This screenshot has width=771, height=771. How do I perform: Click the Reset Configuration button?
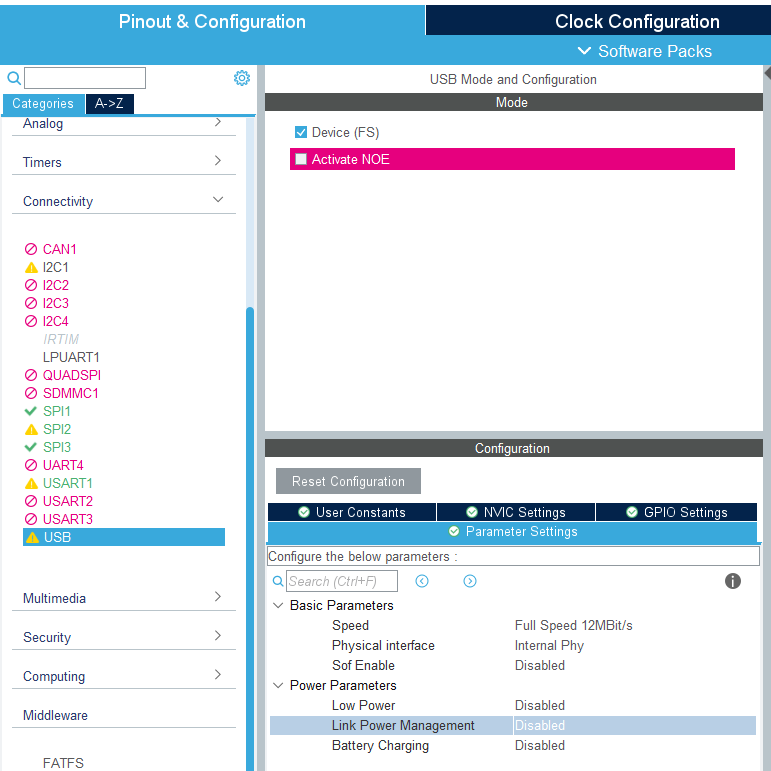[x=348, y=481]
